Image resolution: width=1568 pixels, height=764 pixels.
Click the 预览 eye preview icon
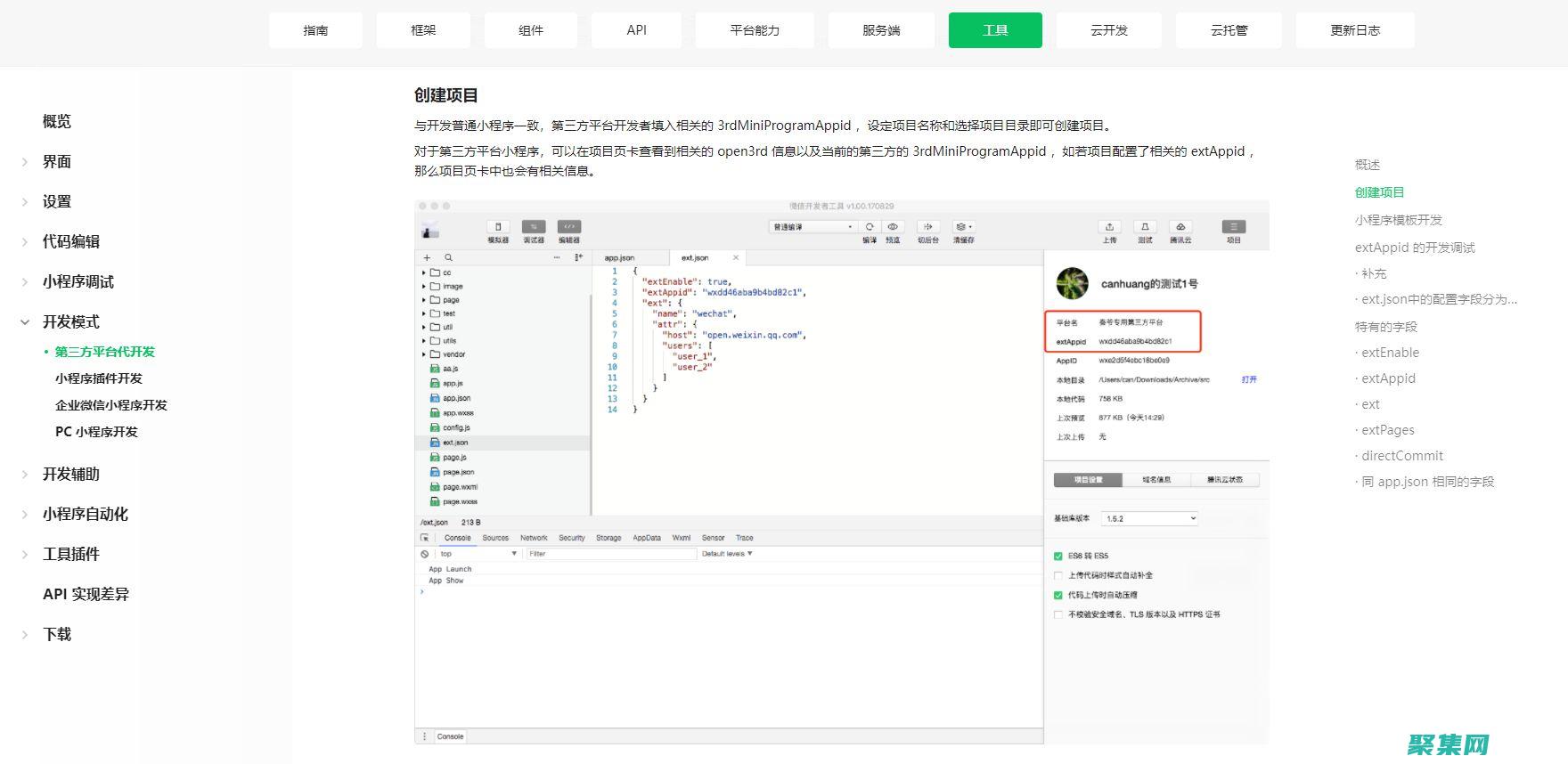893,226
